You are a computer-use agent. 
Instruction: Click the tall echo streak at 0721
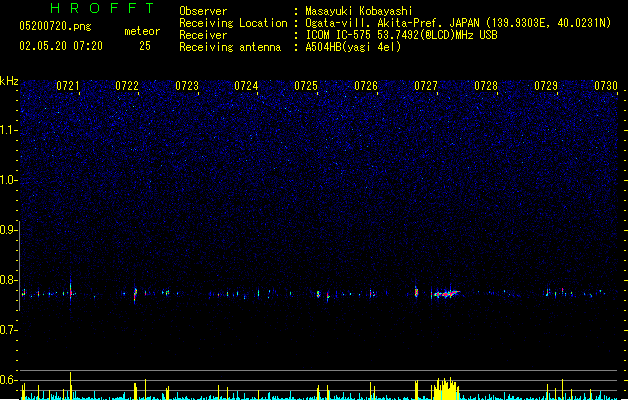click(x=71, y=291)
